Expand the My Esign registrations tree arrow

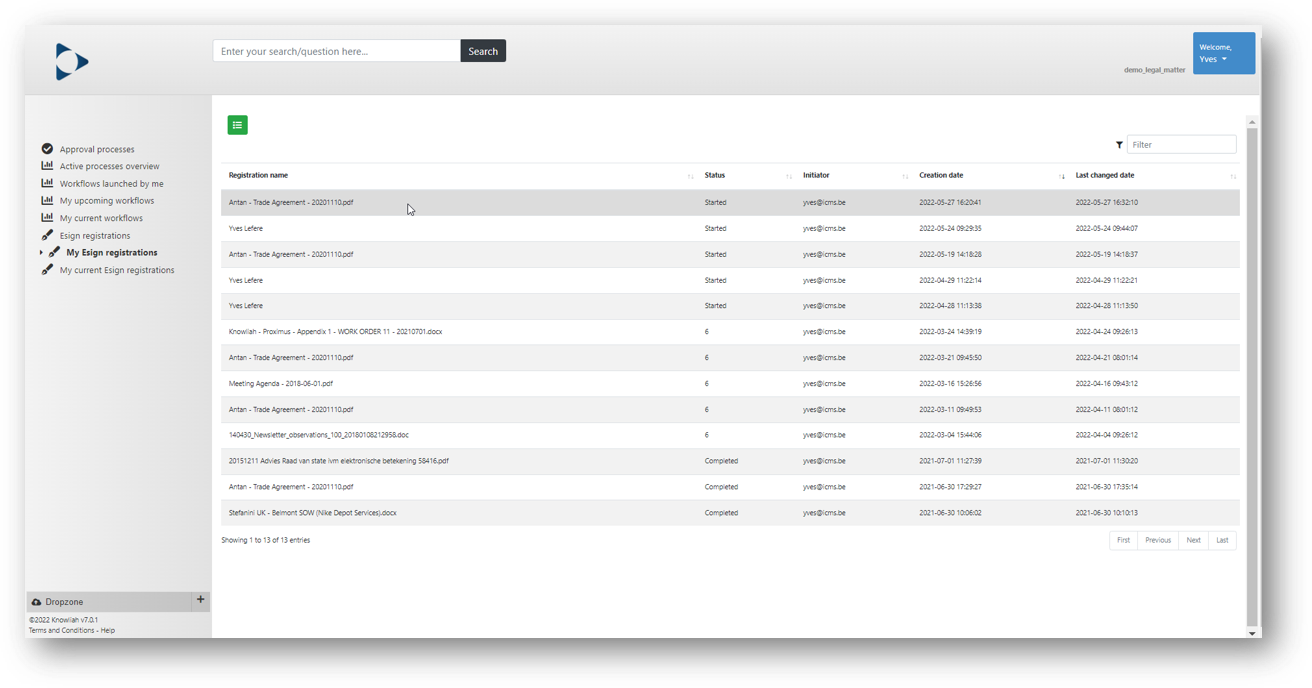point(41,253)
